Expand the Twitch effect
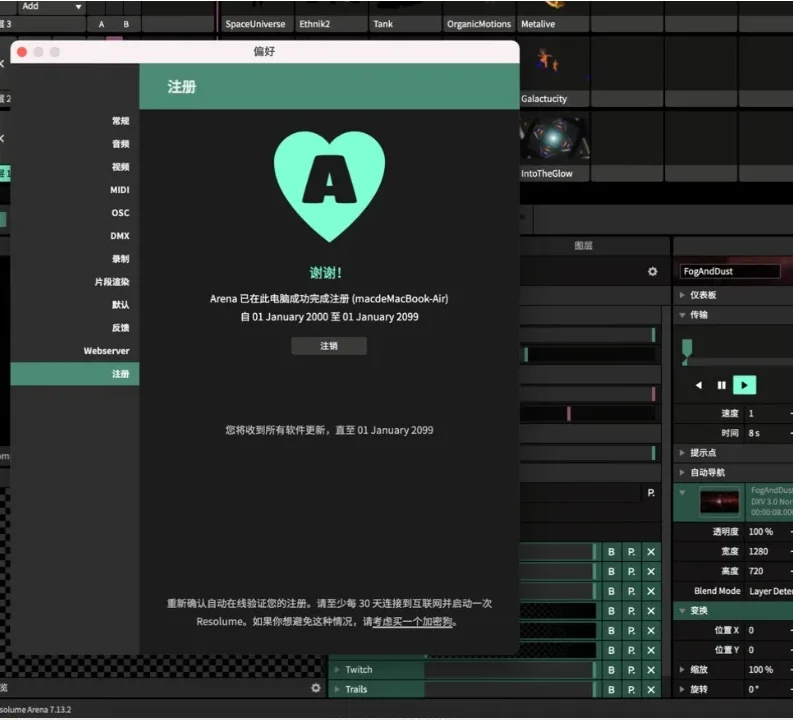 point(337,670)
